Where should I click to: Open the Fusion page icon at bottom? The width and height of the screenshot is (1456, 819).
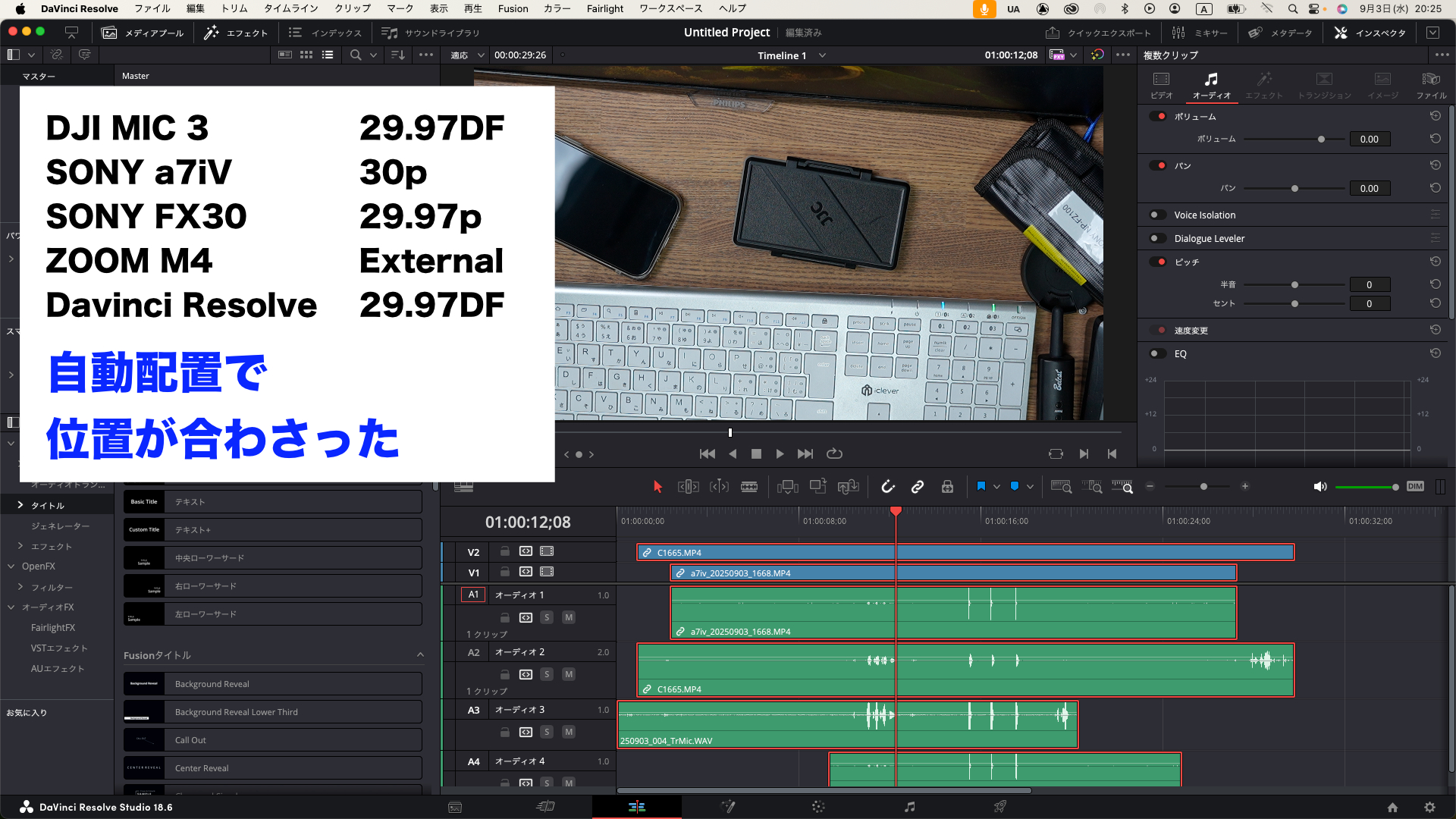(x=727, y=807)
